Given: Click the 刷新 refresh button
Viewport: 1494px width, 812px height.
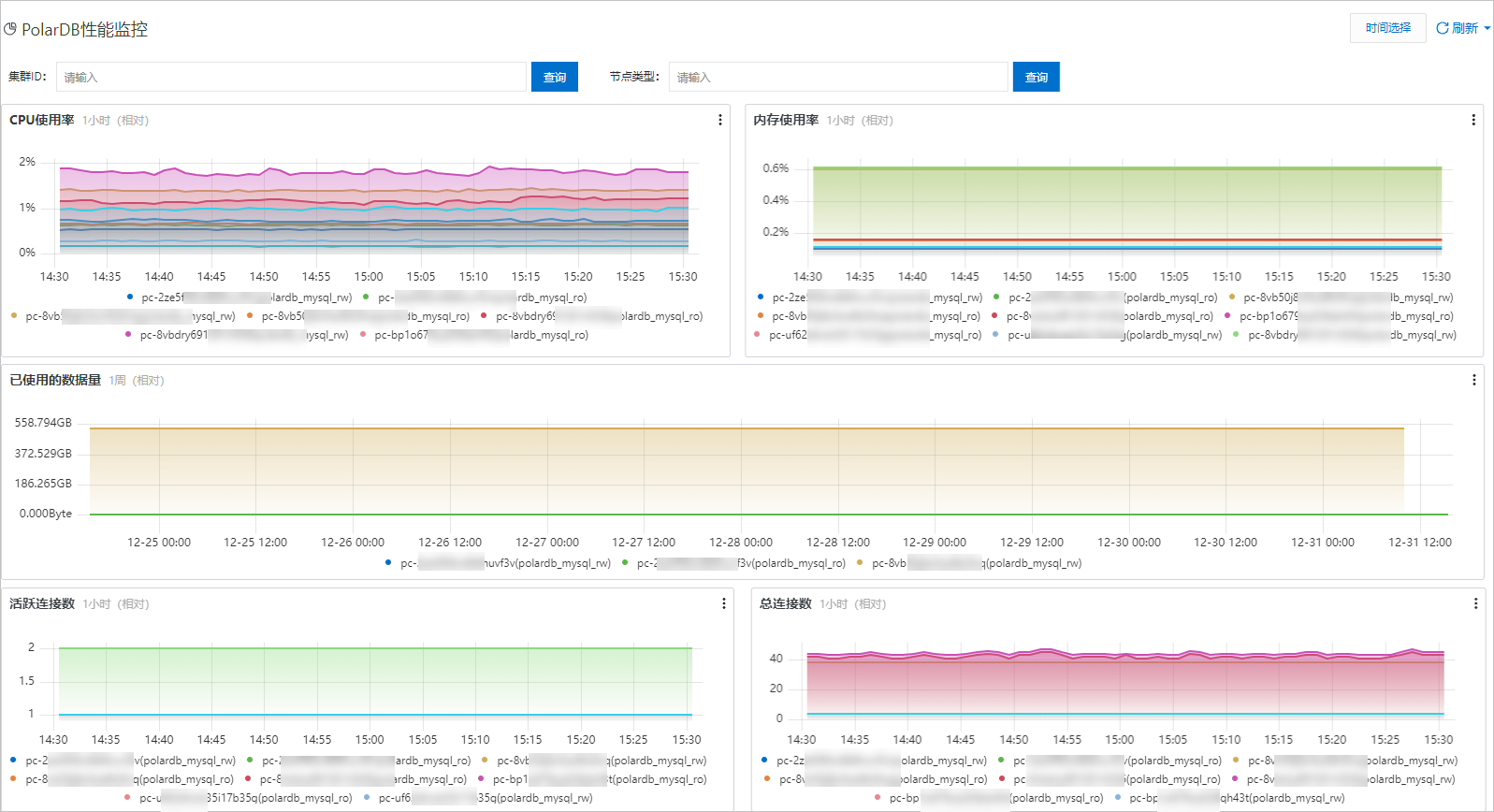Looking at the screenshot, I should [1458, 28].
